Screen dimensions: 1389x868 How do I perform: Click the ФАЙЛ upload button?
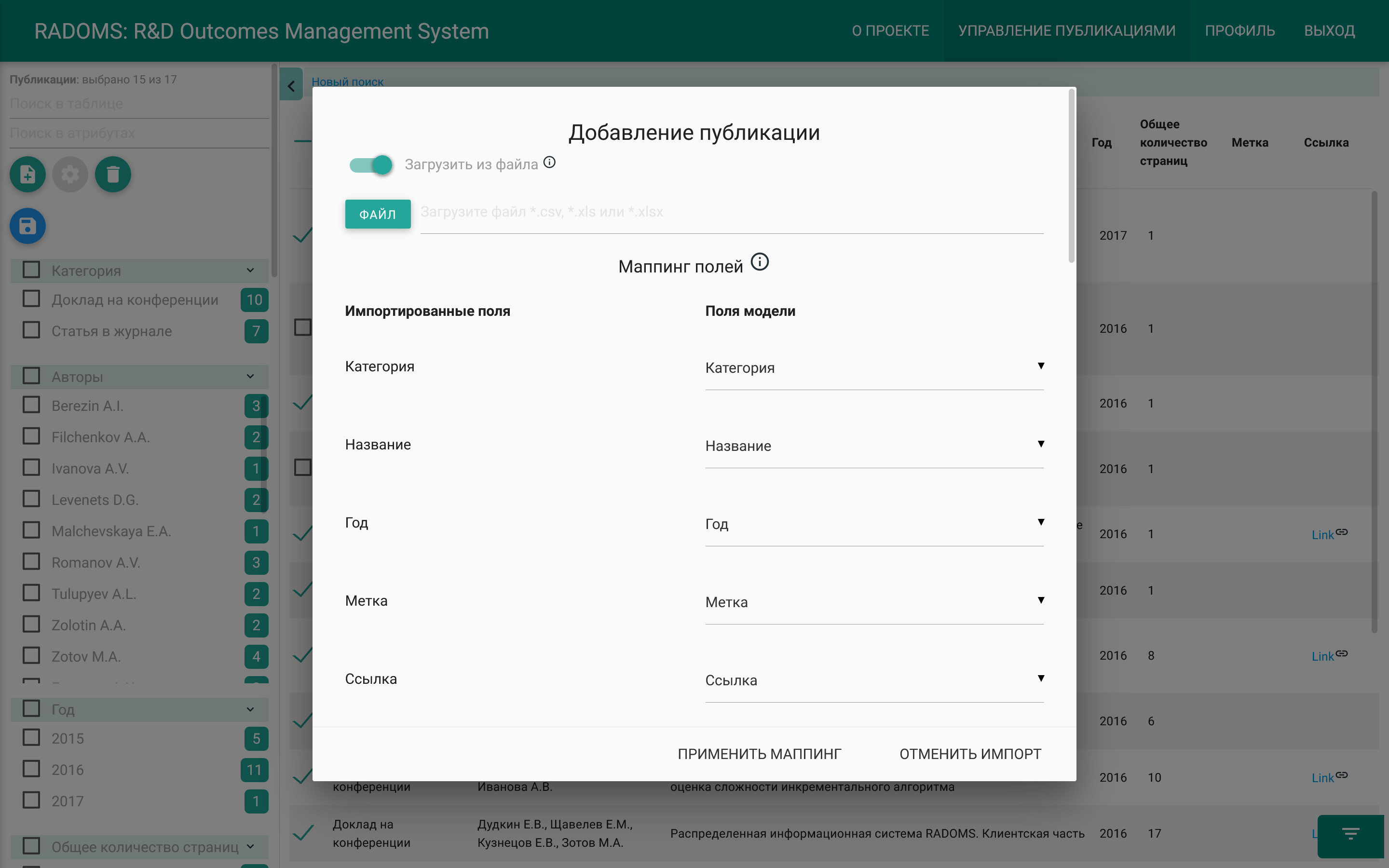pos(378,214)
